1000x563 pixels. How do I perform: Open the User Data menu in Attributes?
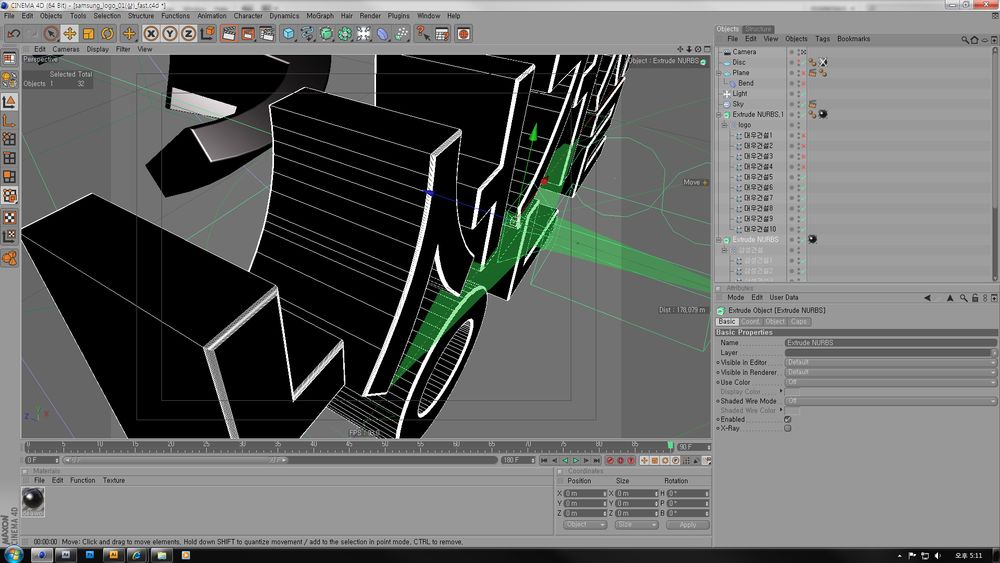point(784,298)
